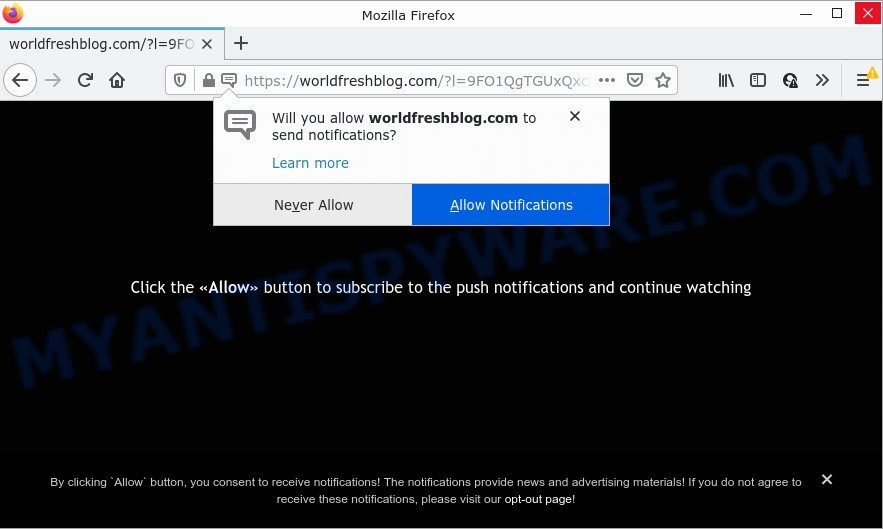
Task: Close the worldfreshblog.com tab
Action: 207,44
